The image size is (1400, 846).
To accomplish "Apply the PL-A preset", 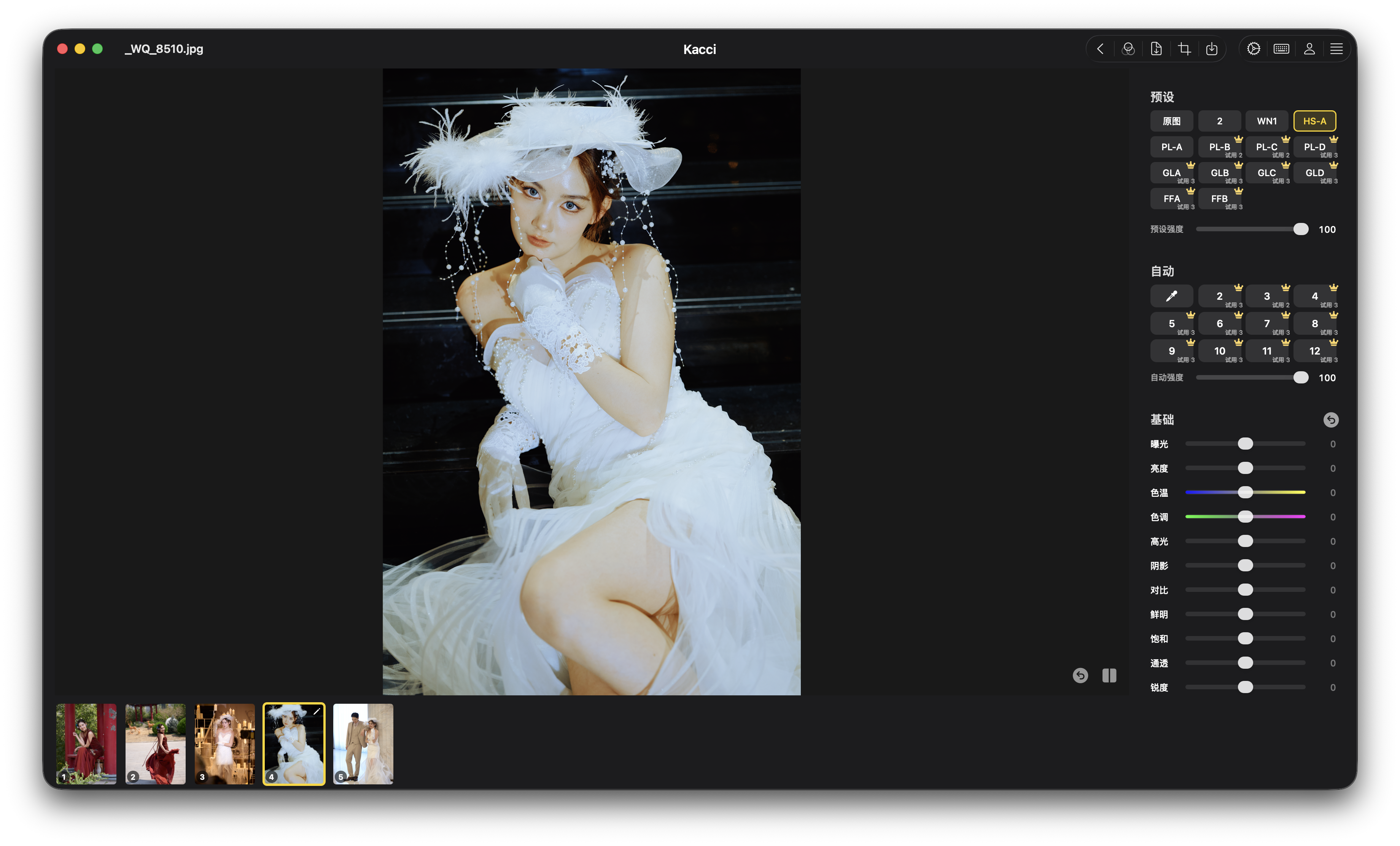I will 1171,147.
